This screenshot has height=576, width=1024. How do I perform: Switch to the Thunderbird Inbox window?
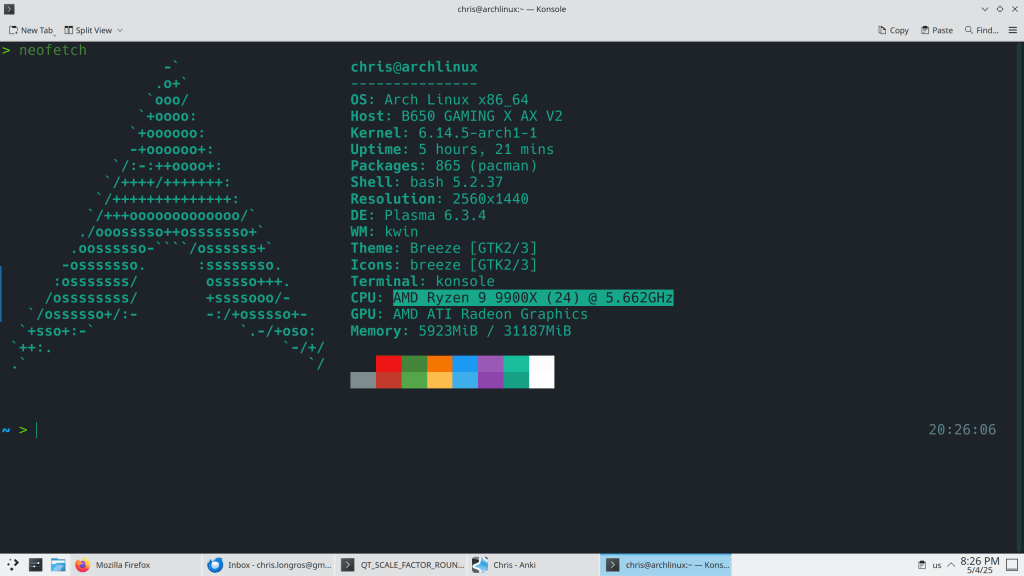tap(268, 565)
